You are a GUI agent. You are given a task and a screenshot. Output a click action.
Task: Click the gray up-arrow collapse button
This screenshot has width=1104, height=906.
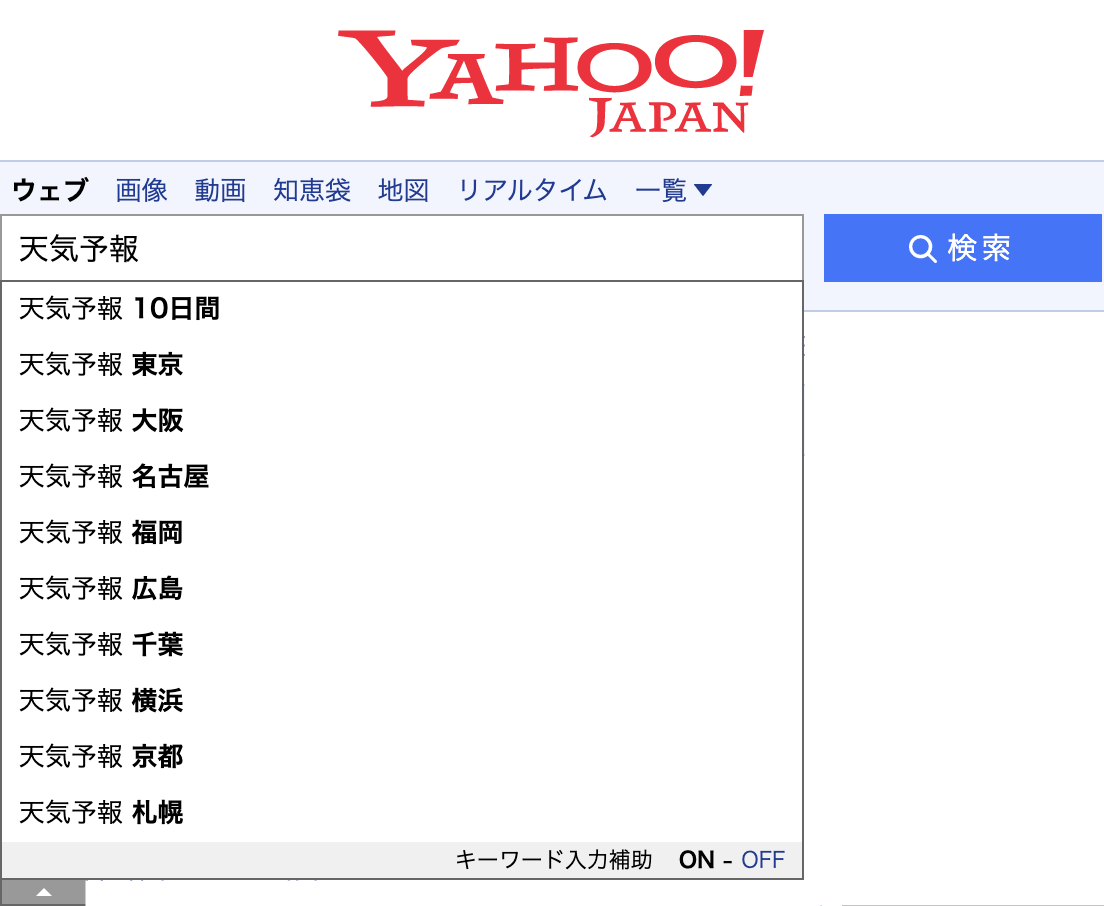point(43,893)
